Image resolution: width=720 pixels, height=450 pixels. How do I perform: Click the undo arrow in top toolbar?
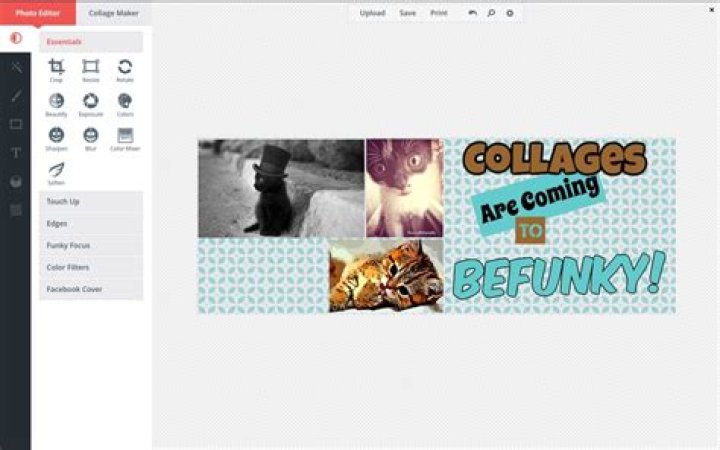[472, 13]
